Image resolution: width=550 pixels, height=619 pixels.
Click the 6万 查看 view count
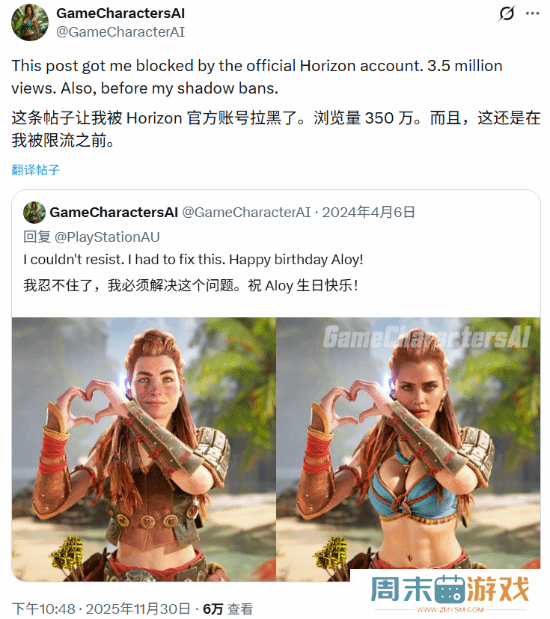tap(227, 609)
